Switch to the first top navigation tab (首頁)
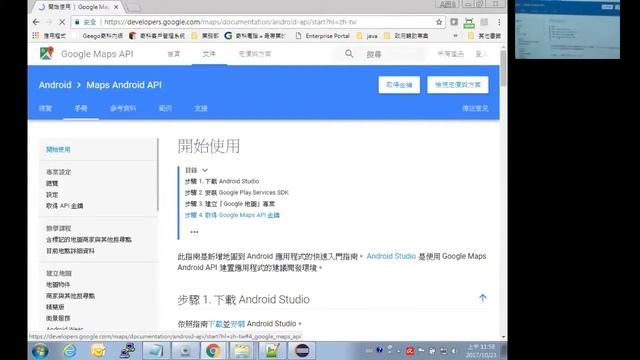 coord(174,54)
